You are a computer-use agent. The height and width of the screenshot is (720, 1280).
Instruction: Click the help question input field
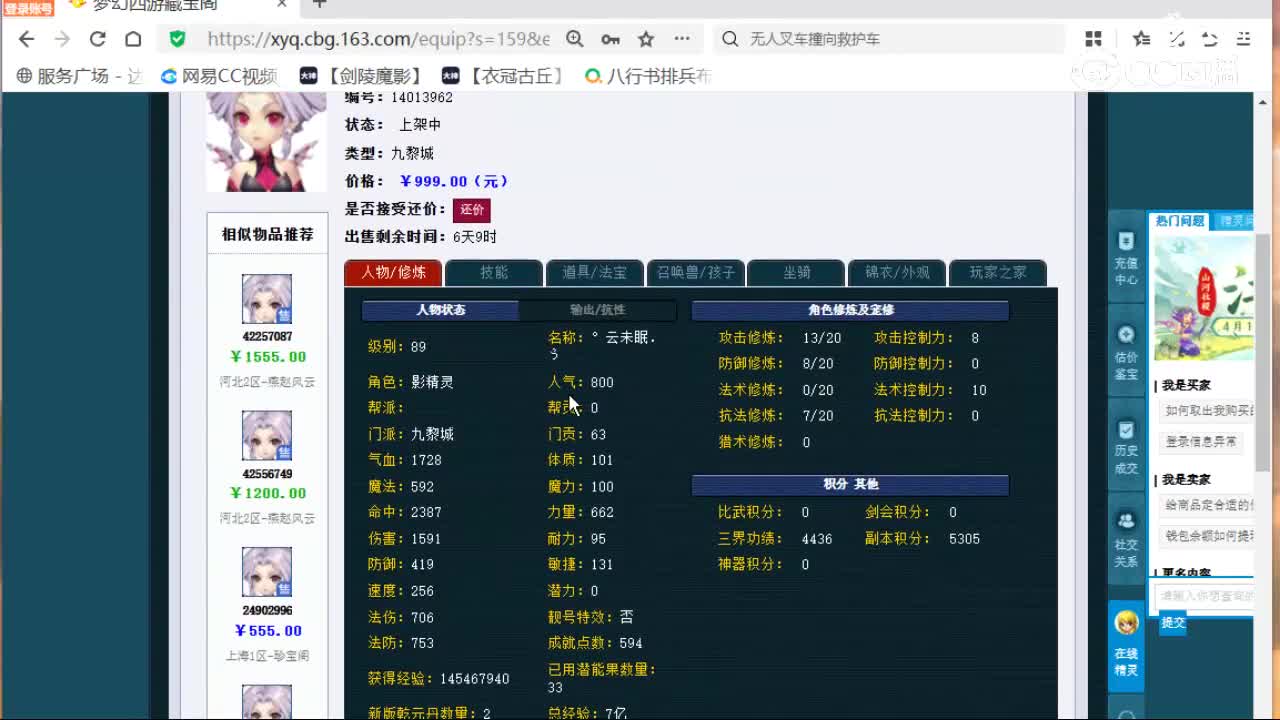click(x=1205, y=596)
